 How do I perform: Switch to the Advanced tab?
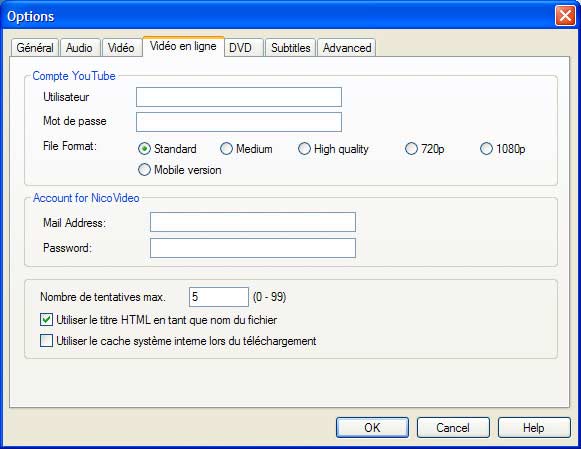pos(347,48)
